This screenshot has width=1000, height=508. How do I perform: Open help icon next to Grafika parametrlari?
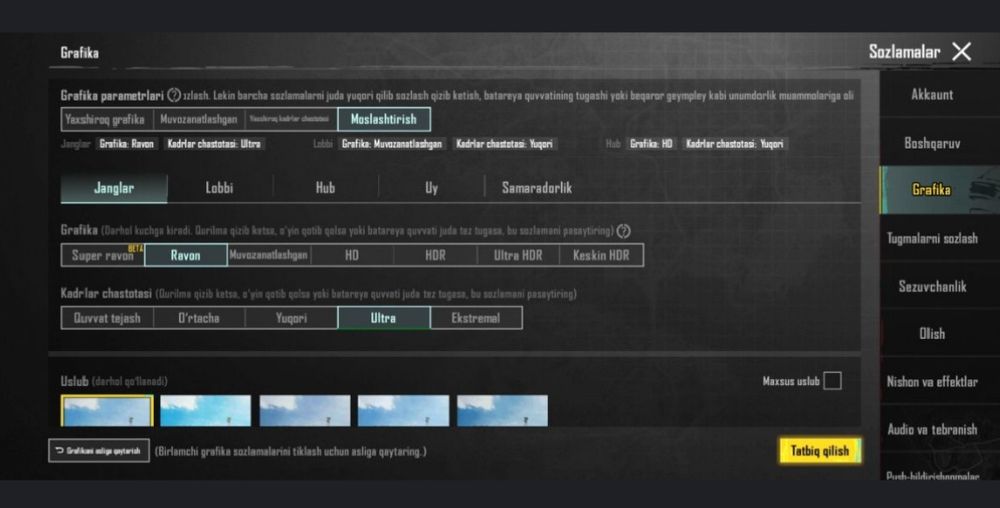[174, 96]
